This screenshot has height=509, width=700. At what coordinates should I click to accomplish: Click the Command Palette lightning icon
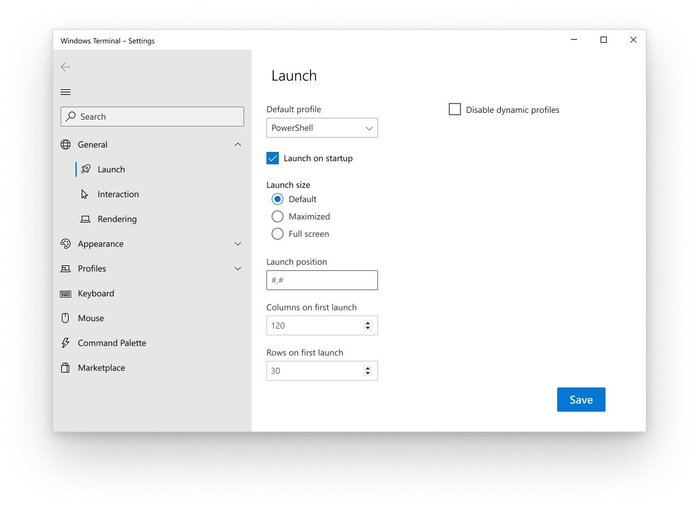click(x=66, y=343)
